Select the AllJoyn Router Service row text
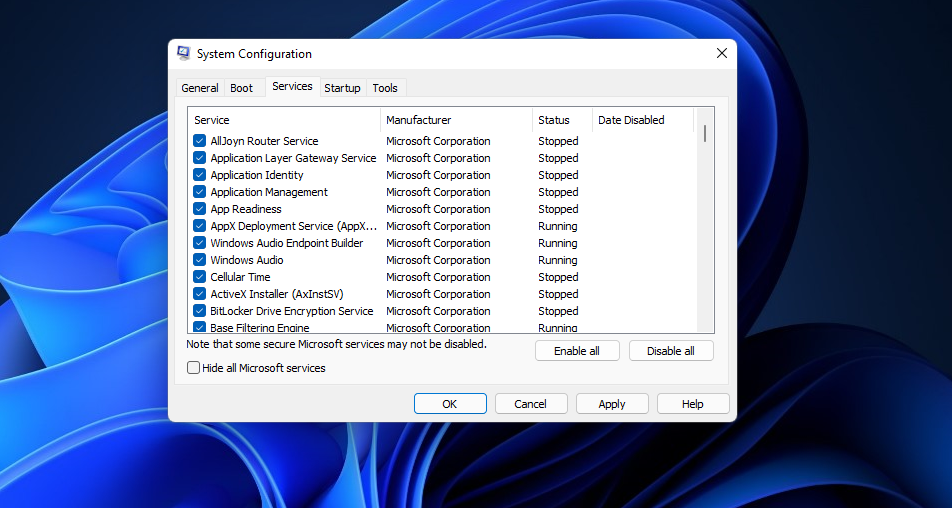Image resolution: width=952 pixels, height=508 pixels. tap(264, 141)
